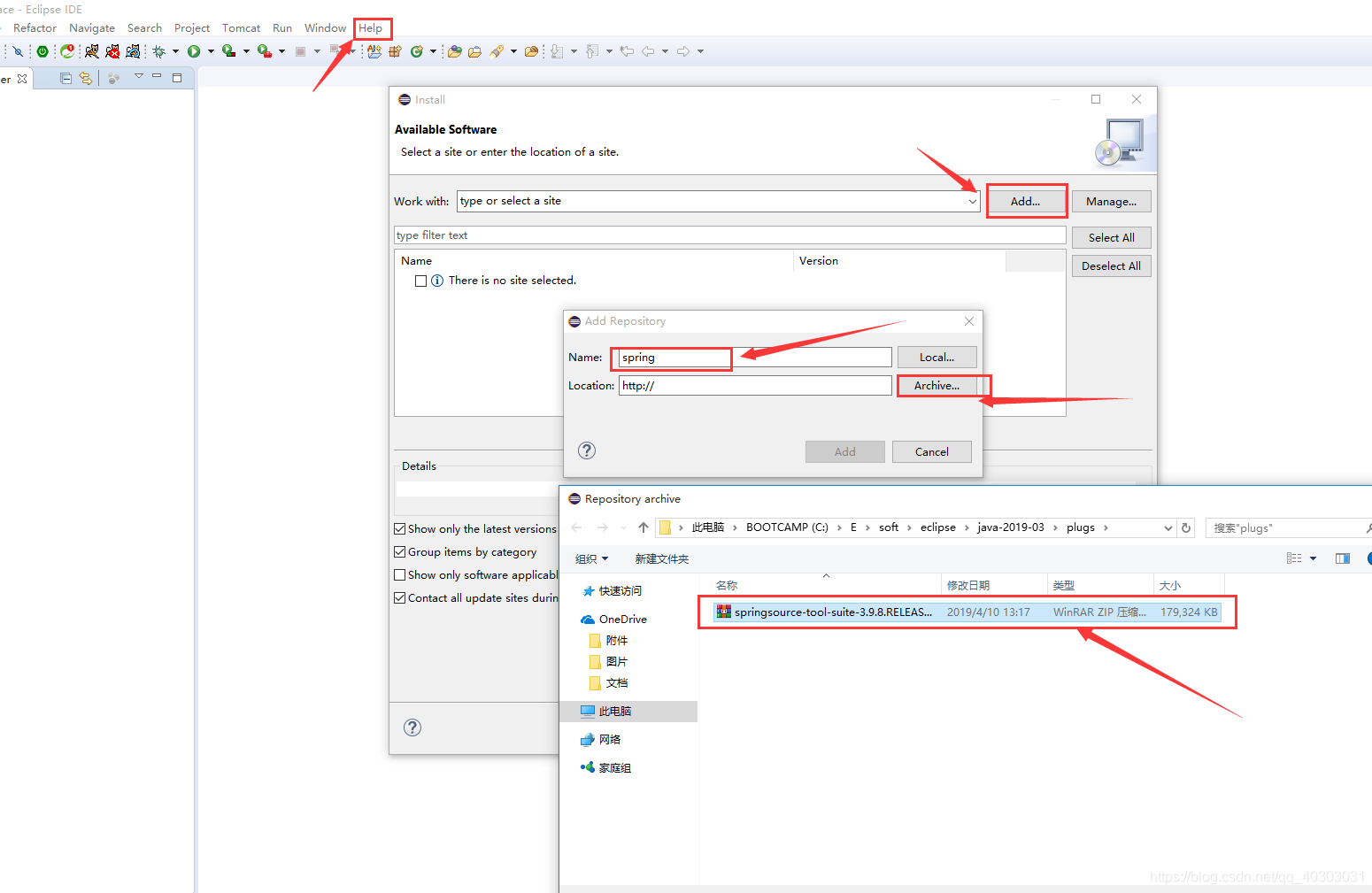The height and width of the screenshot is (893, 1372).
Task: Click the green Run play icon
Action: click(194, 51)
